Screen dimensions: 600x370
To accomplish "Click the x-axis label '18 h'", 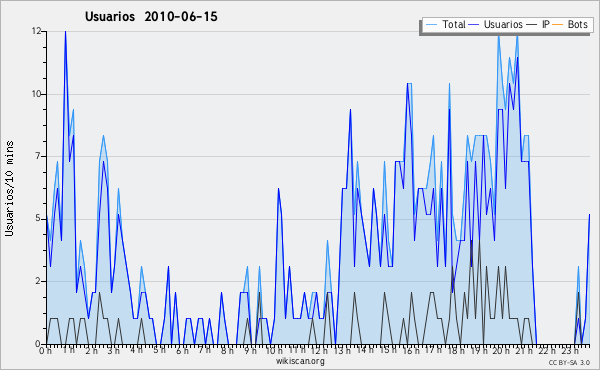I will [456, 350].
